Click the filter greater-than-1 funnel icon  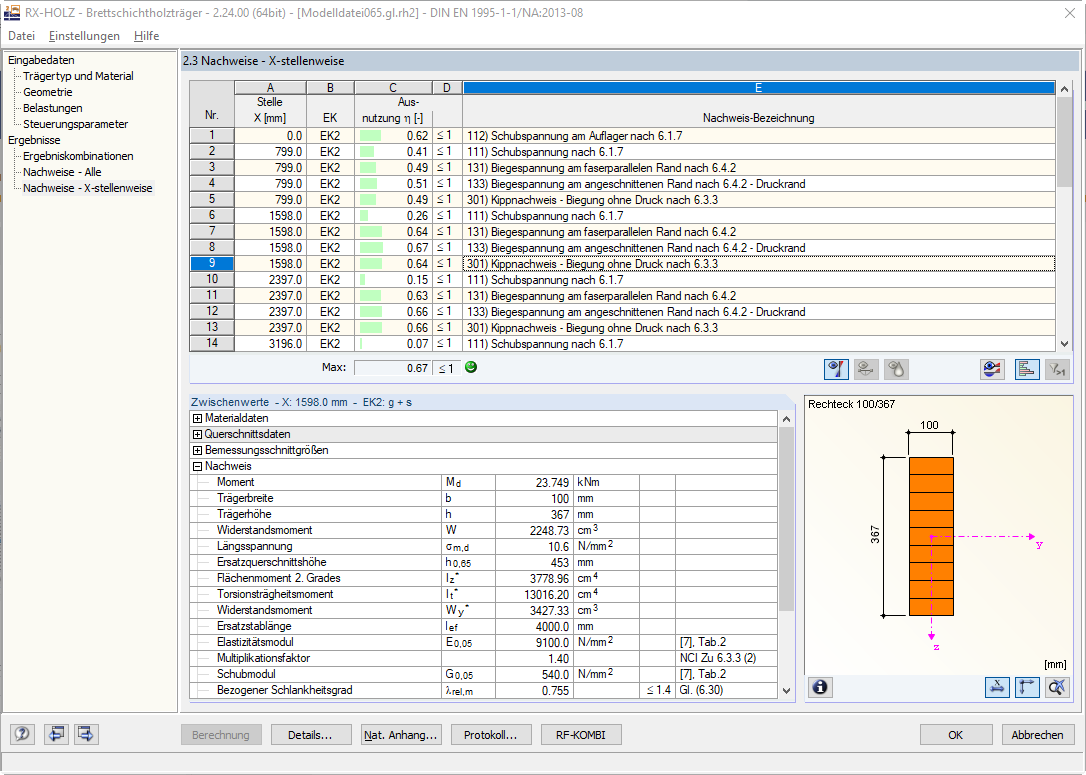(1057, 369)
